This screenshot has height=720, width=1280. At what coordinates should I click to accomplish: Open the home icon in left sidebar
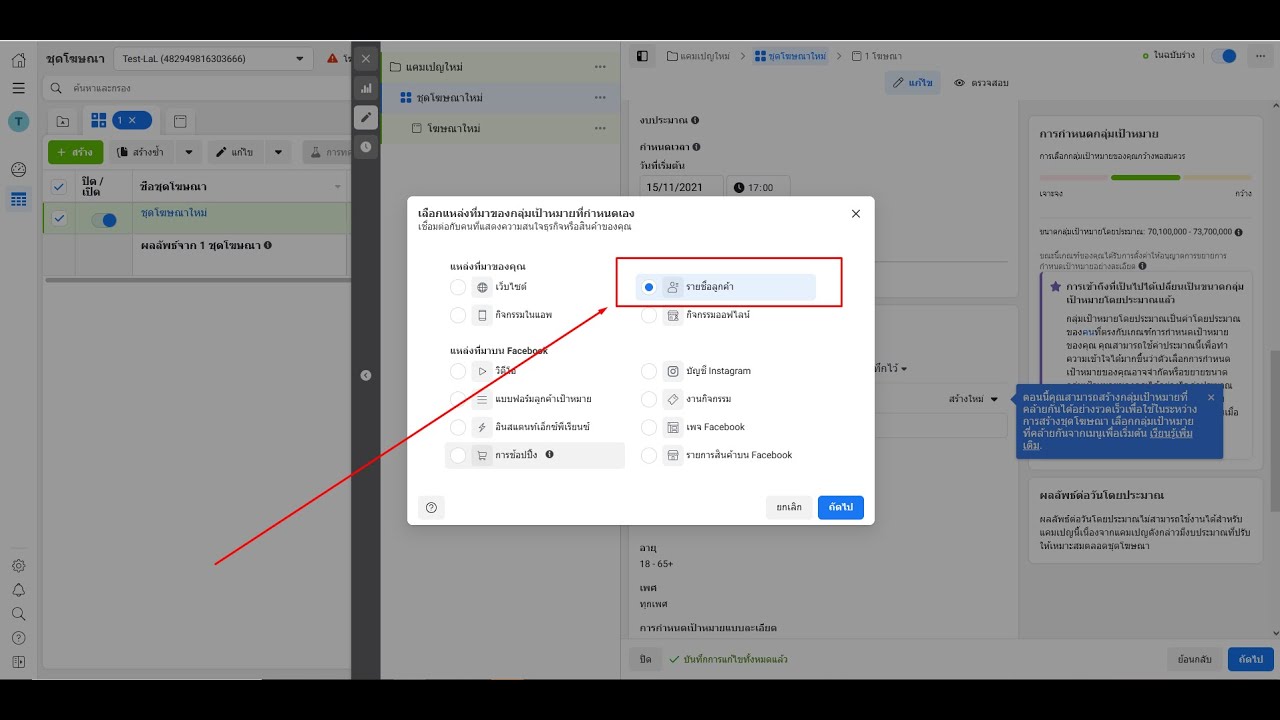click(x=18, y=60)
